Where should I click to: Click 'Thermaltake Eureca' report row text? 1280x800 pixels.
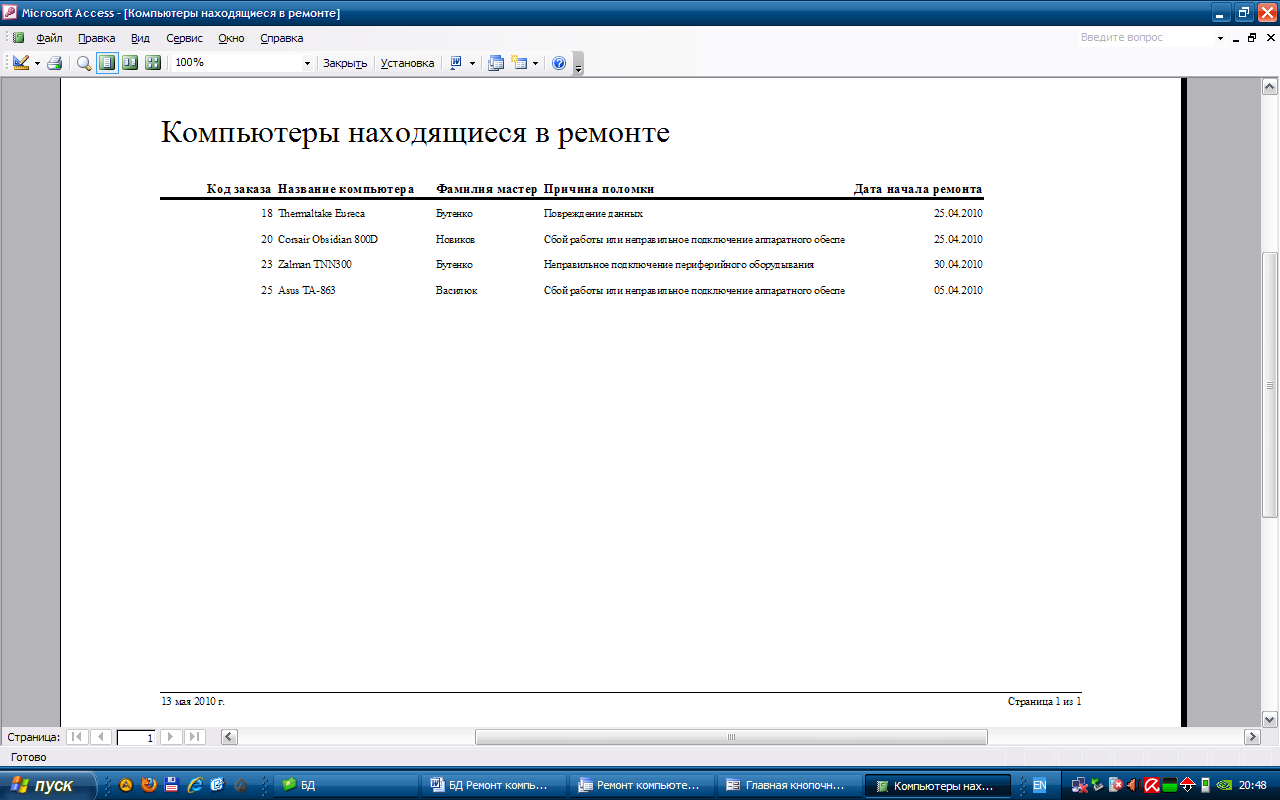coord(321,214)
